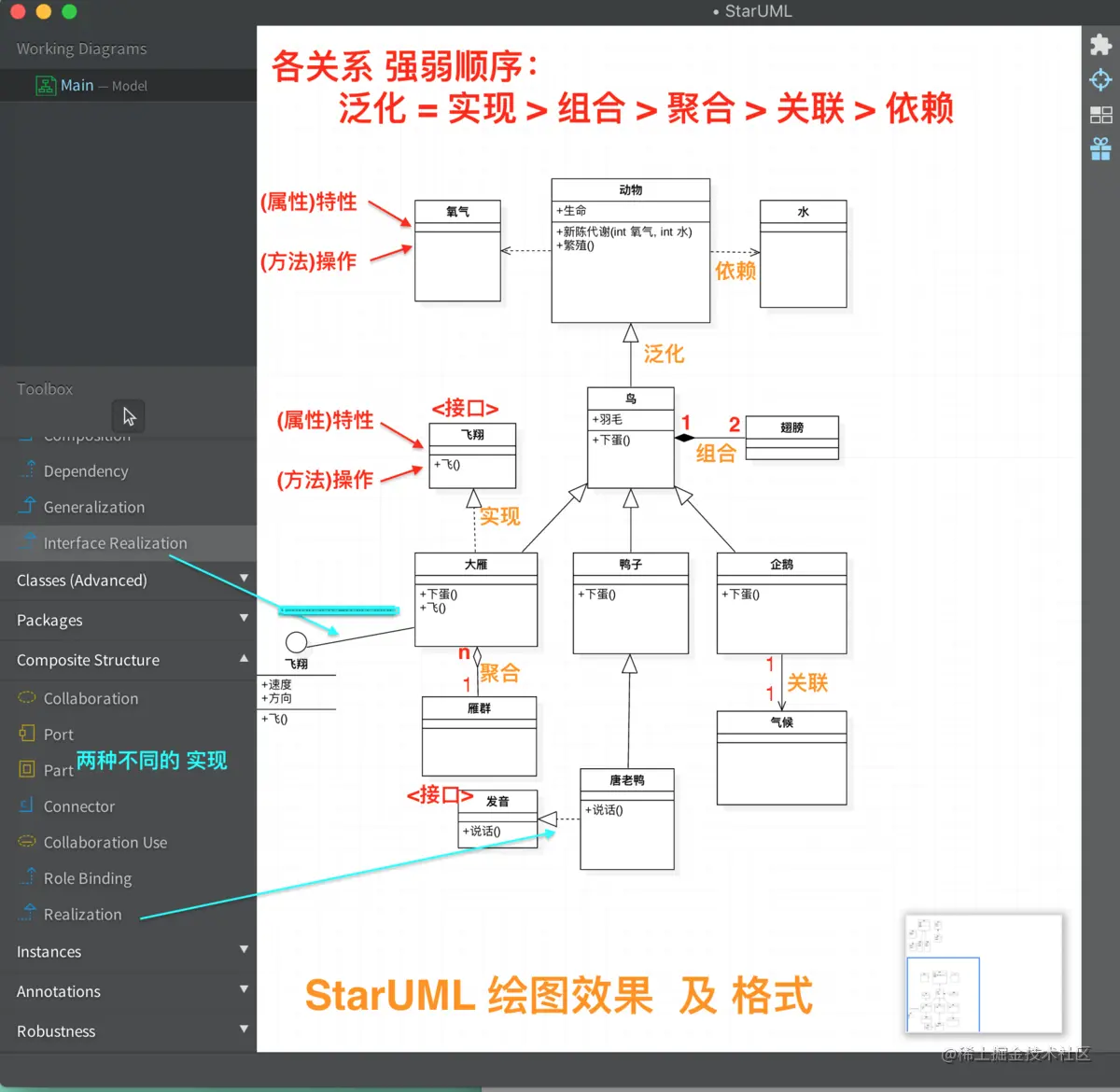Select the Collaboration tool
The image size is (1120, 1092).
(91, 698)
